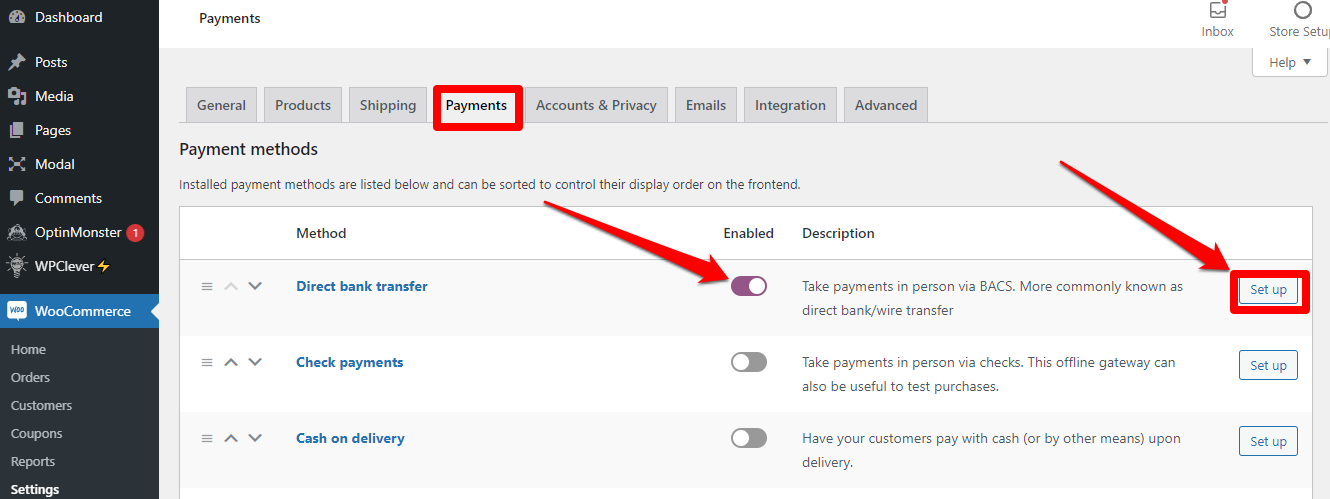Switch to the Shipping tab
This screenshot has height=499, width=1330.
(x=388, y=105)
